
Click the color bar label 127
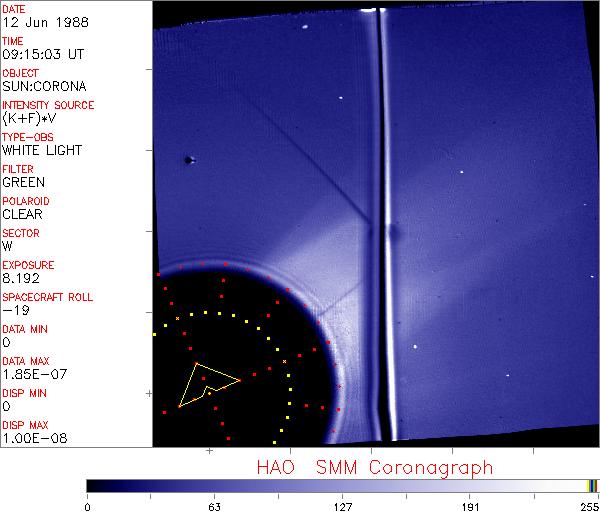click(x=342, y=507)
